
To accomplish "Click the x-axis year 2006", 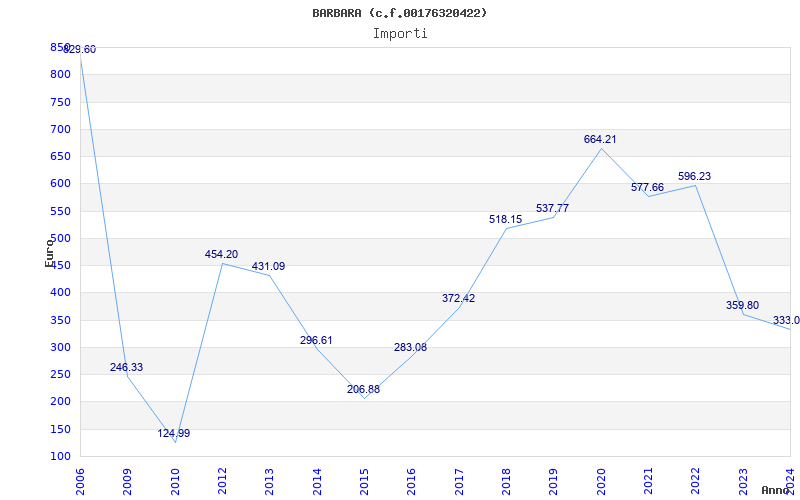I will (x=80, y=482).
